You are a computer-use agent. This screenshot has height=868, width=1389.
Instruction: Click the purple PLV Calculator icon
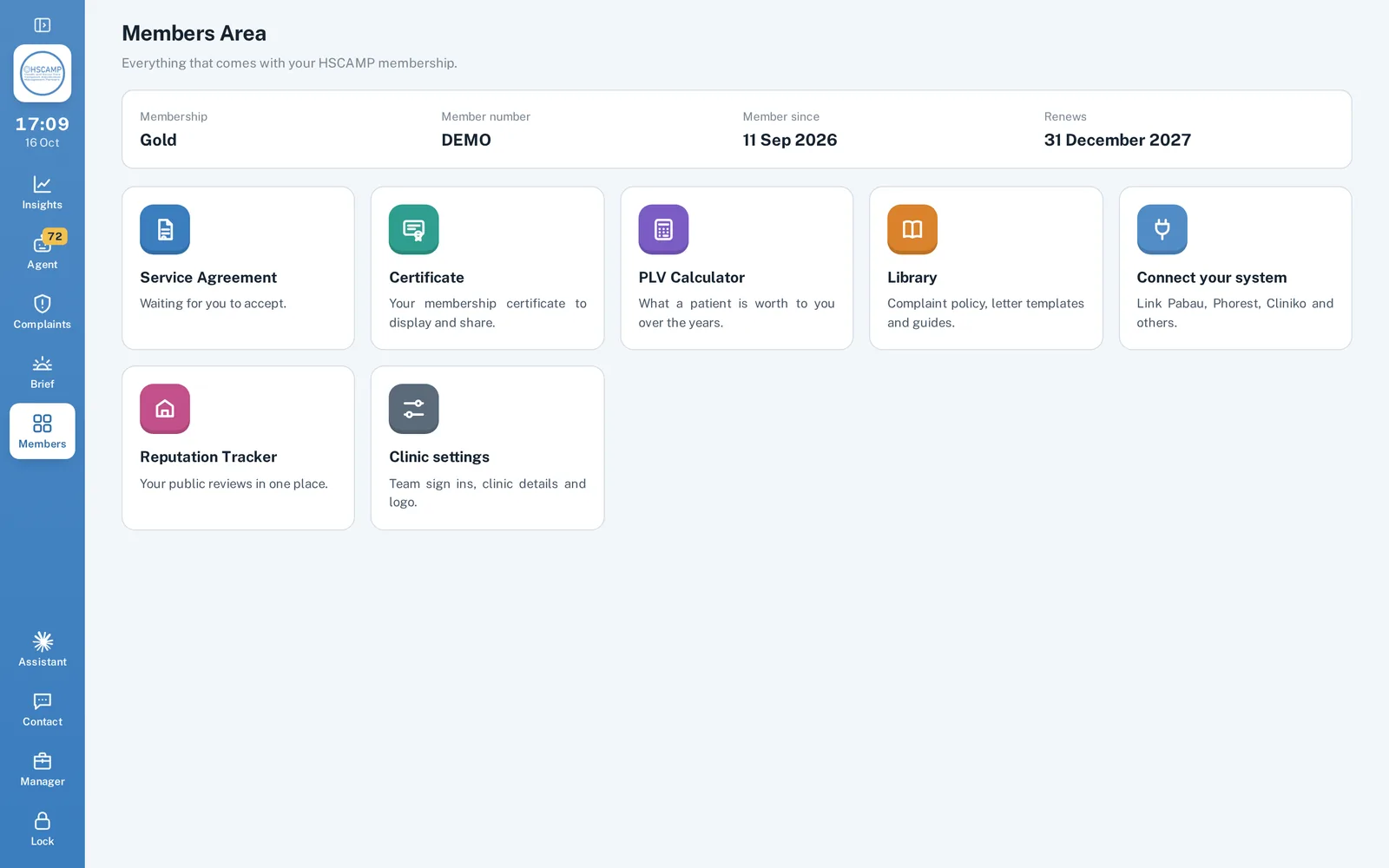click(x=663, y=229)
